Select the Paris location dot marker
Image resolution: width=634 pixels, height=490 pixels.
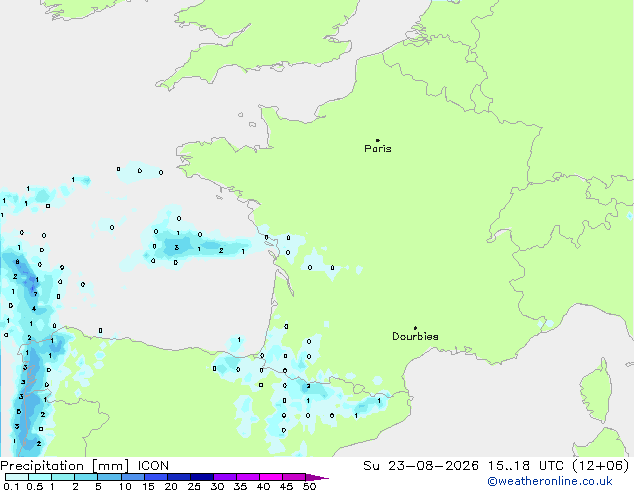378,140
